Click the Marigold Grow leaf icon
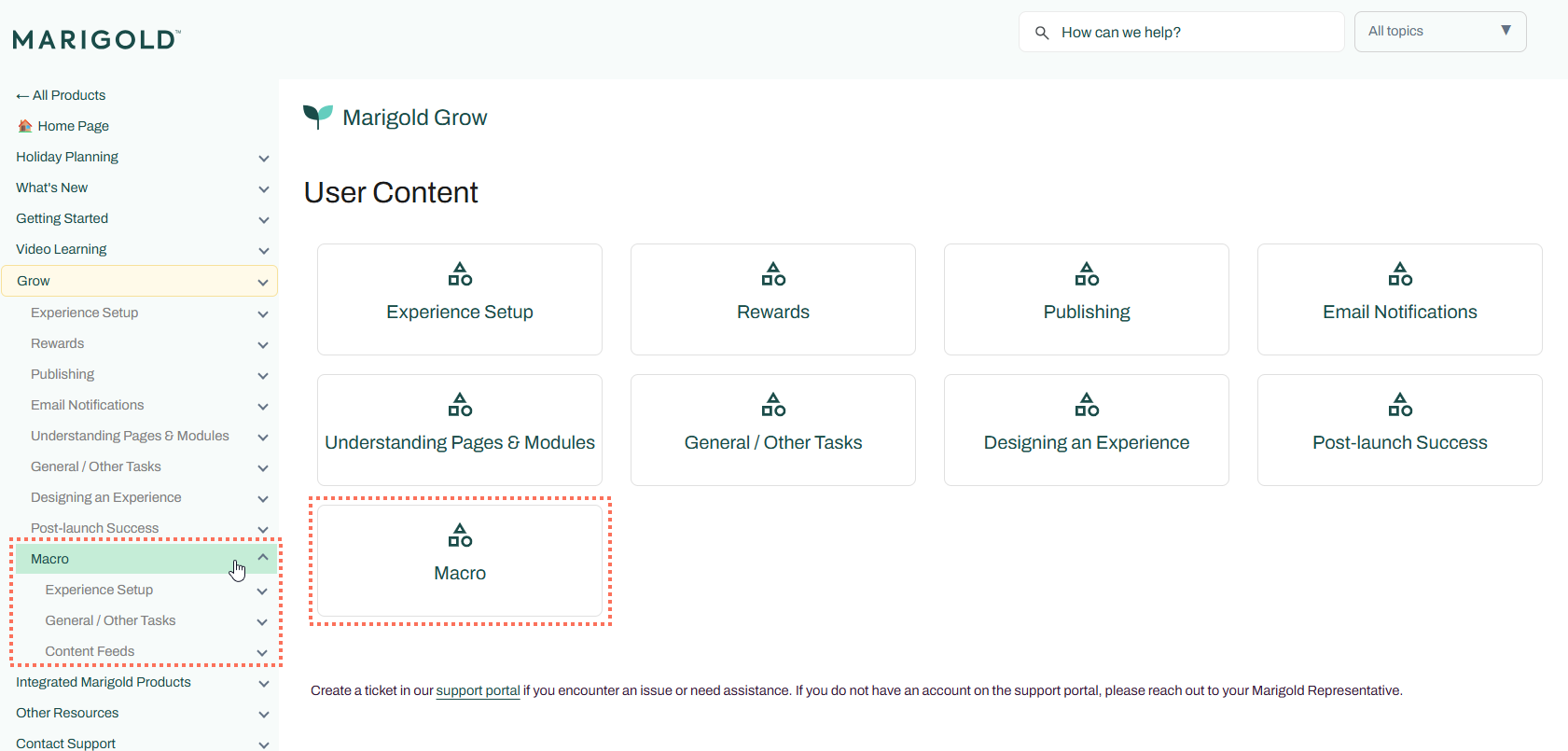This screenshot has height=751, width=1568. pyautogui.click(x=317, y=117)
